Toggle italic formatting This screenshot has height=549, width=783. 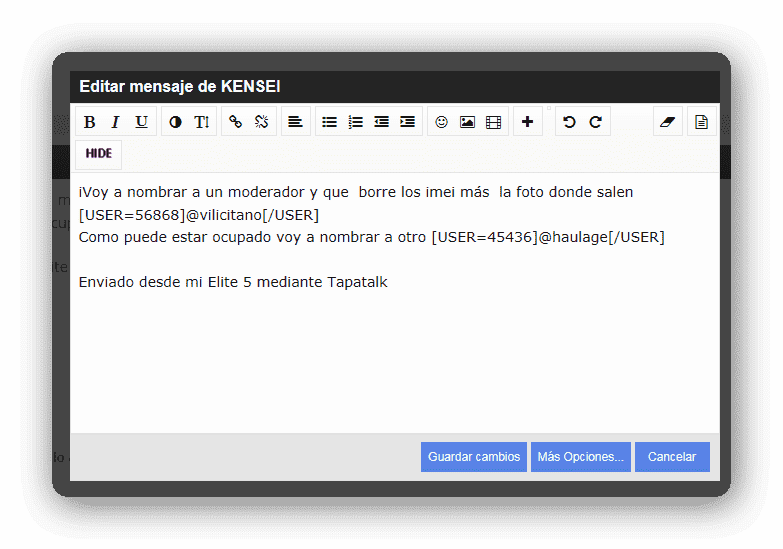(x=116, y=122)
